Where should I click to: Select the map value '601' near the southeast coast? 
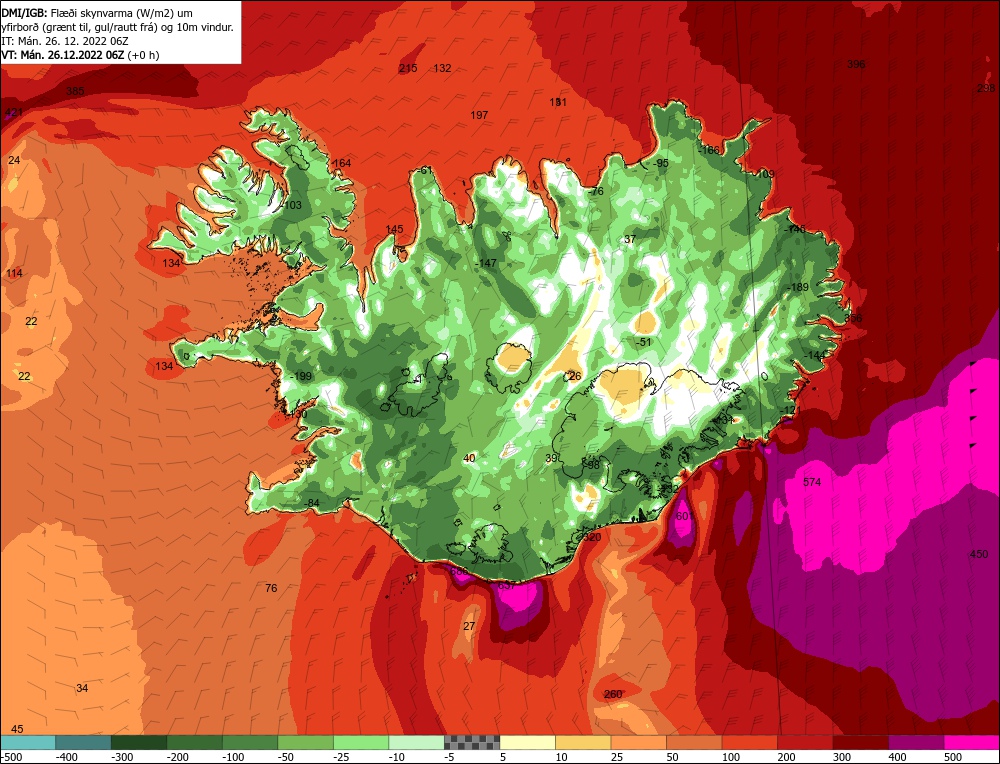684,516
